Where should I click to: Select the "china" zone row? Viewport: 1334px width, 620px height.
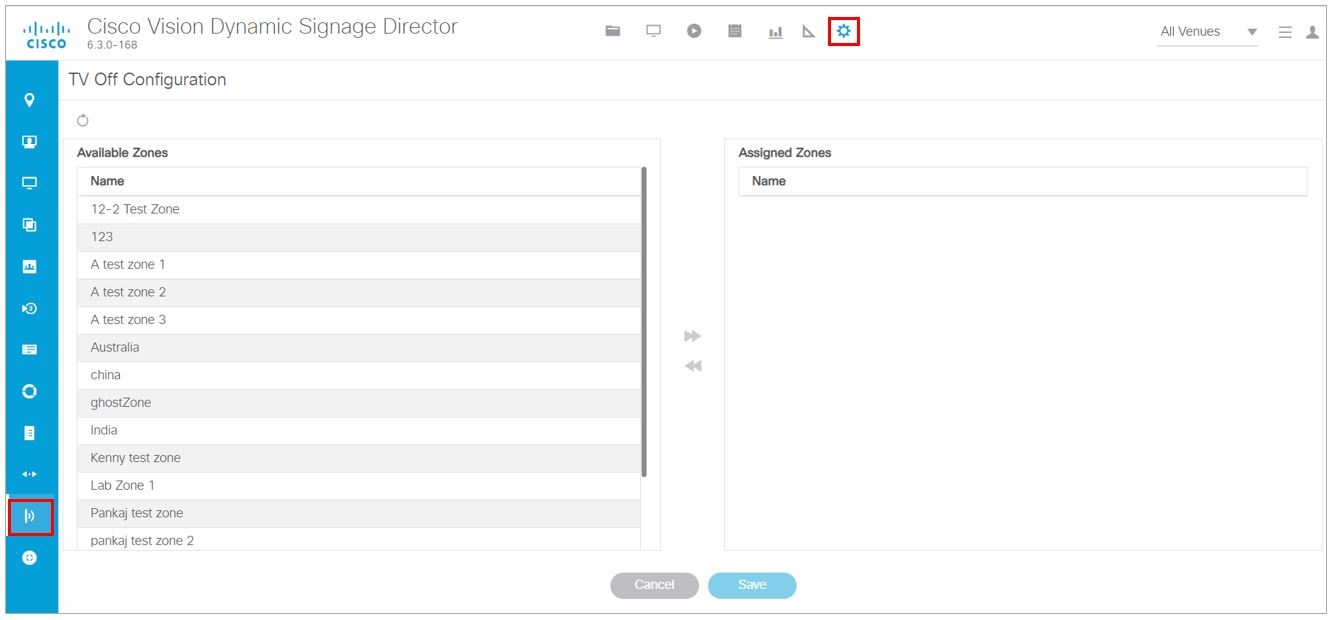[x=359, y=375]
